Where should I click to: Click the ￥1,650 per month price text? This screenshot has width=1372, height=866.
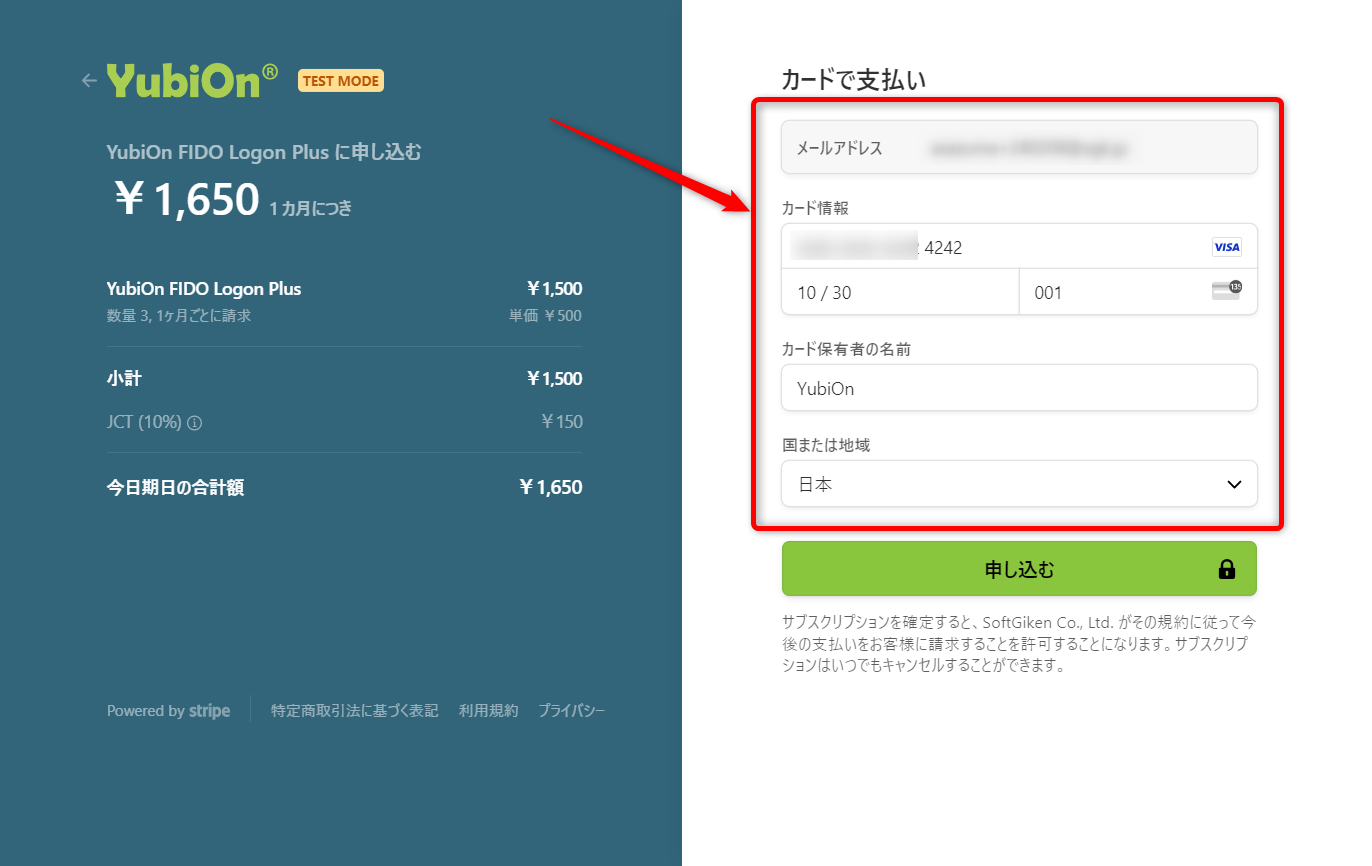tap(233, 200)
